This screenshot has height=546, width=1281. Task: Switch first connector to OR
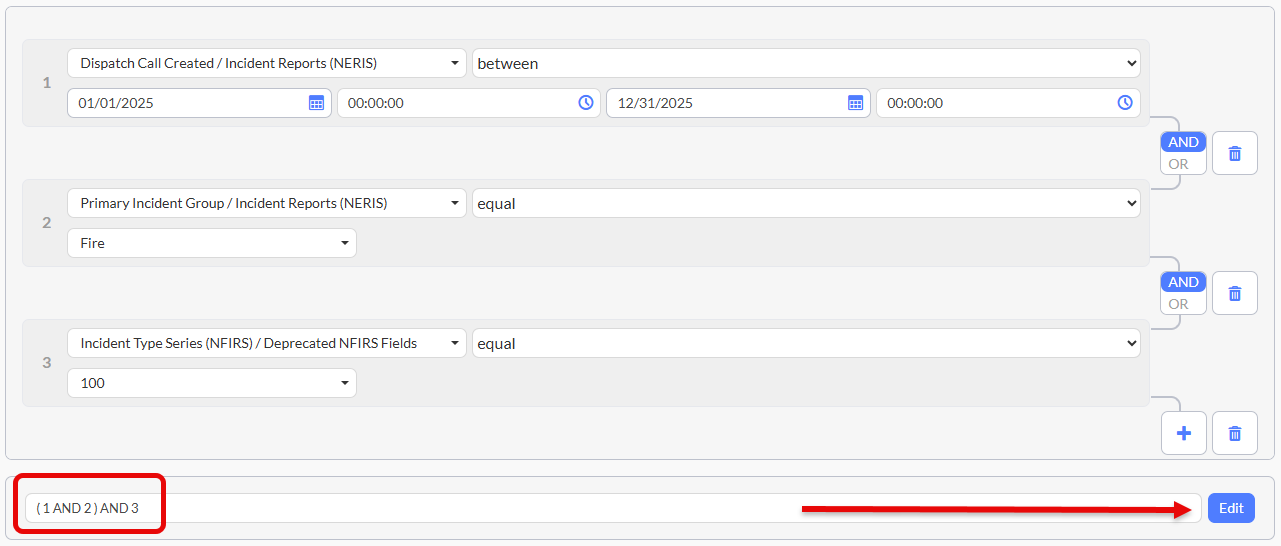pyautogui.click(x=1180, y=164)
